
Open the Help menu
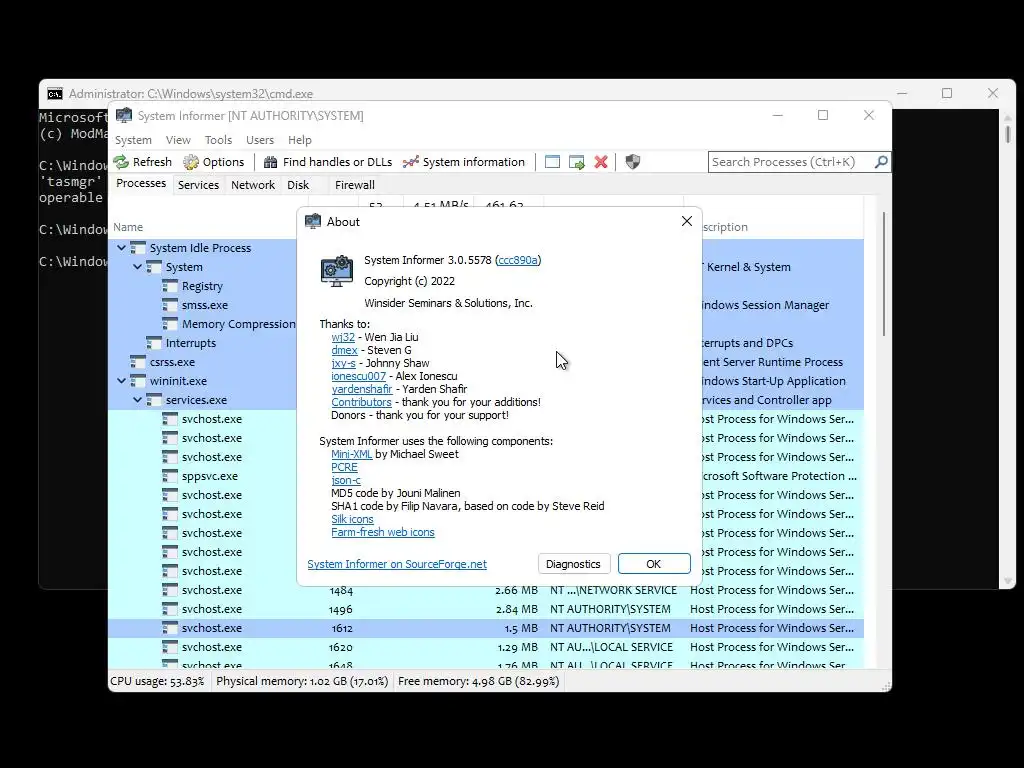tap(300, 140)
